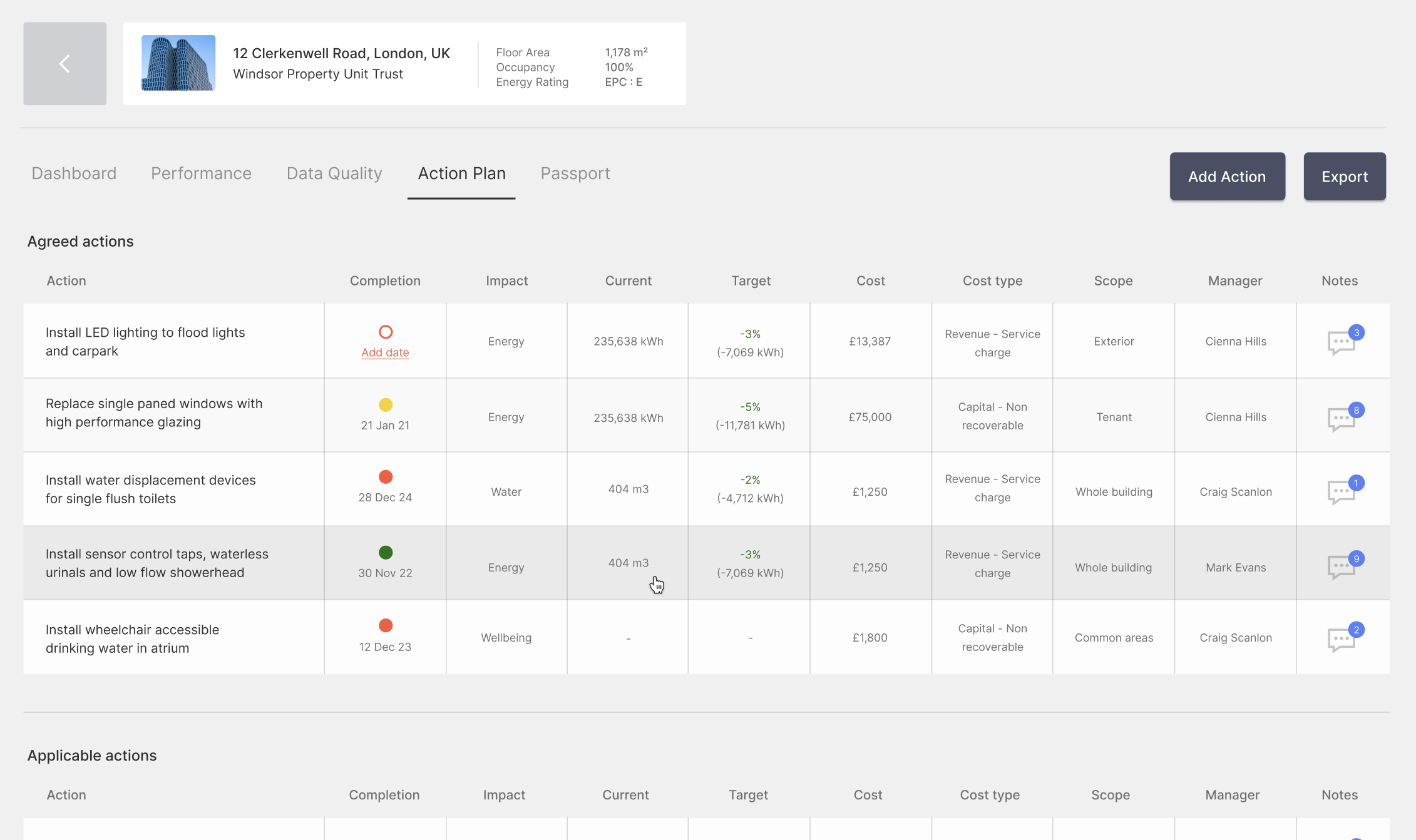Click red status dot dated 28 Dec 24
1416x840 pixels.
pyautogui.click(x=386, y=477)
